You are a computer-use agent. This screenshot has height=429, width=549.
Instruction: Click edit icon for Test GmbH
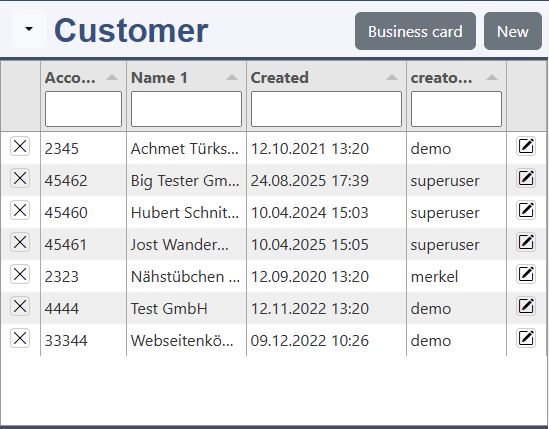pyautogui.click(x=526, y=306)
